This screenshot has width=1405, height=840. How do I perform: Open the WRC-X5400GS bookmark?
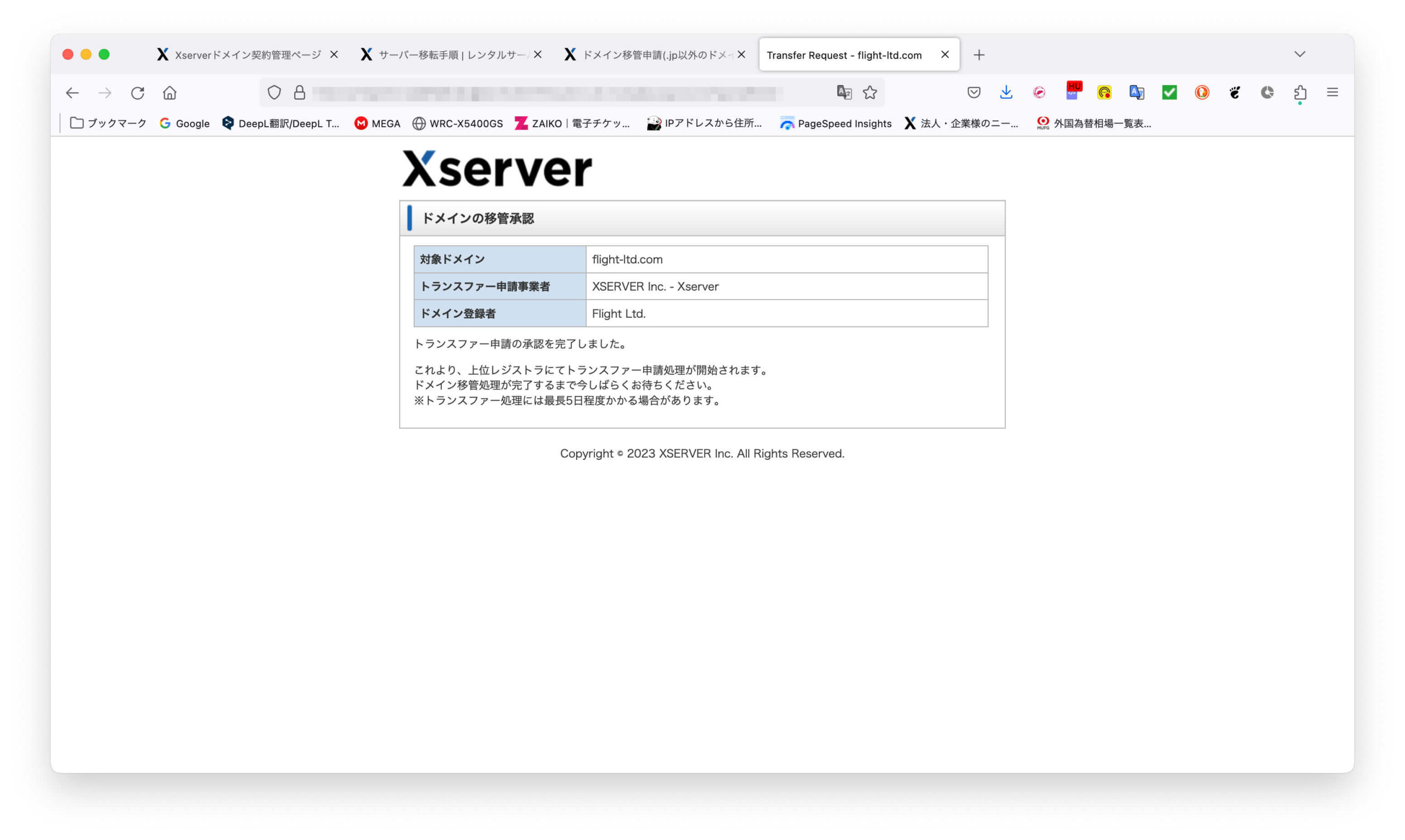pyautogui.click(x=457, y=123)
